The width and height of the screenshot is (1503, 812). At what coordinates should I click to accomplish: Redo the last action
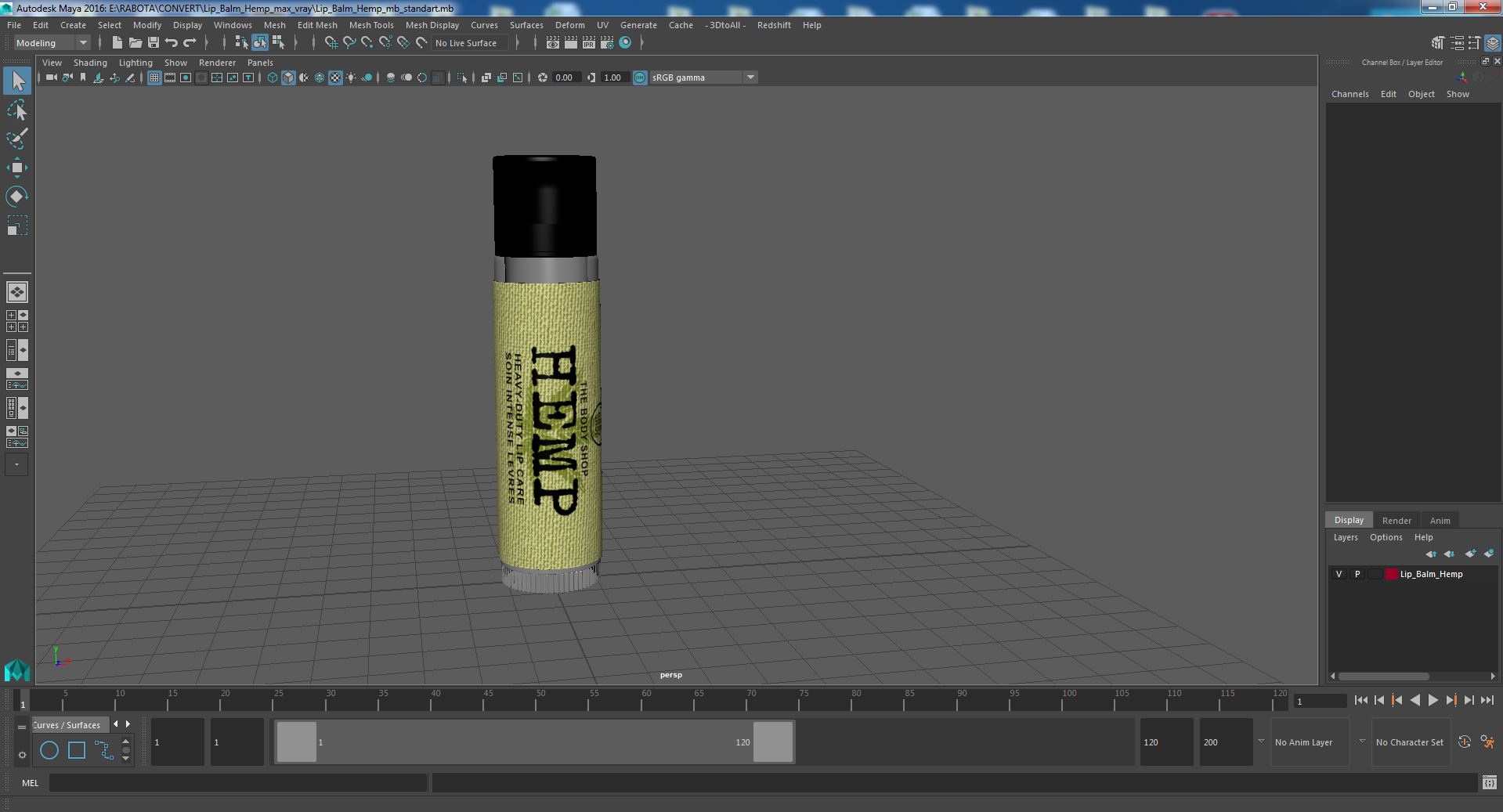pos(189,43)
